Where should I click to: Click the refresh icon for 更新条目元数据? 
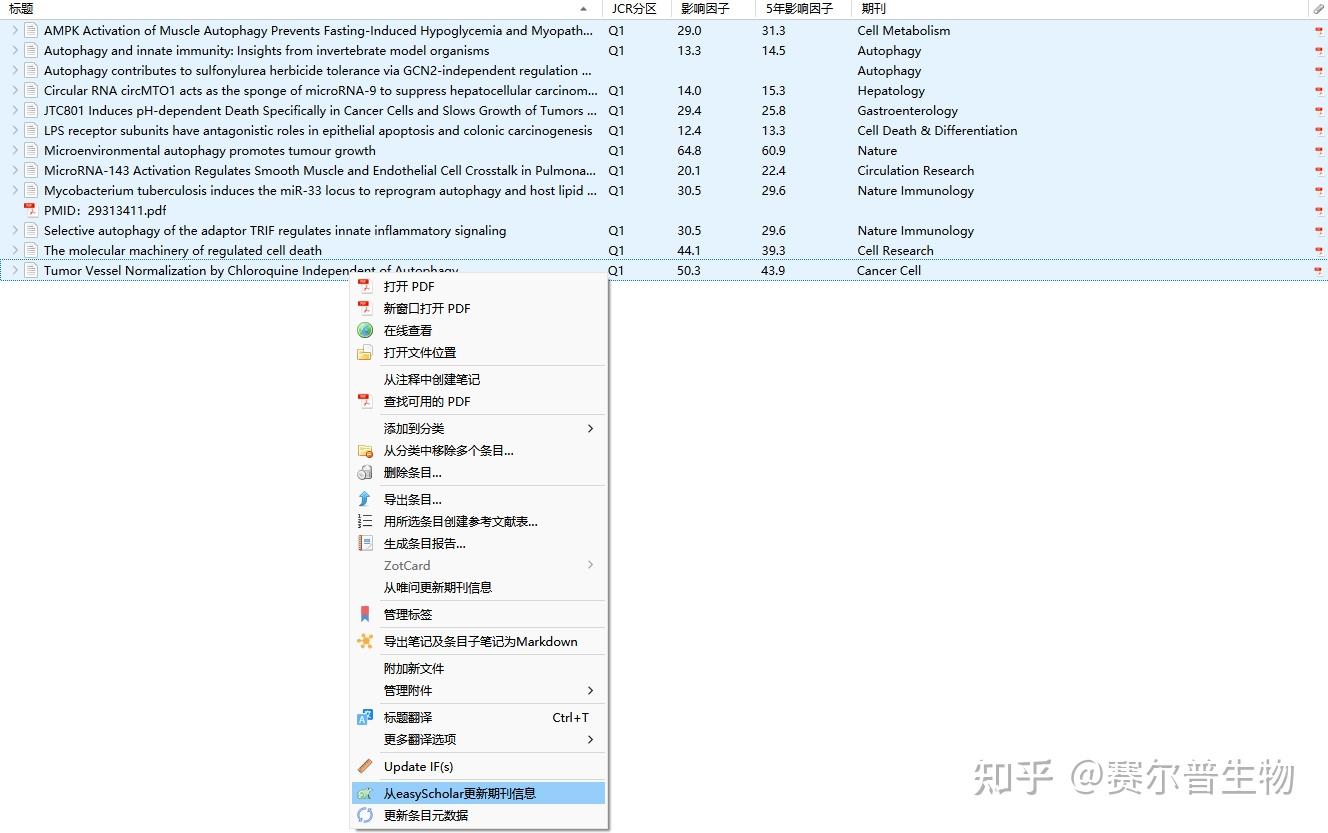point(365,815)
